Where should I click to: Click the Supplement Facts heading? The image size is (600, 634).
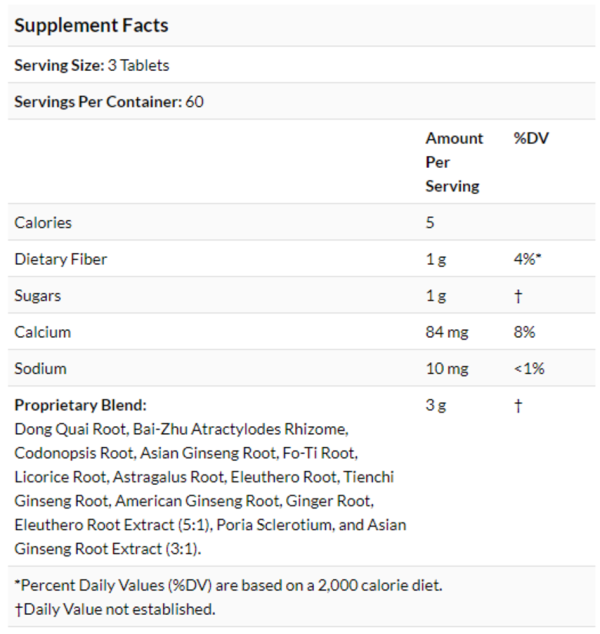[x=91, y=25]
